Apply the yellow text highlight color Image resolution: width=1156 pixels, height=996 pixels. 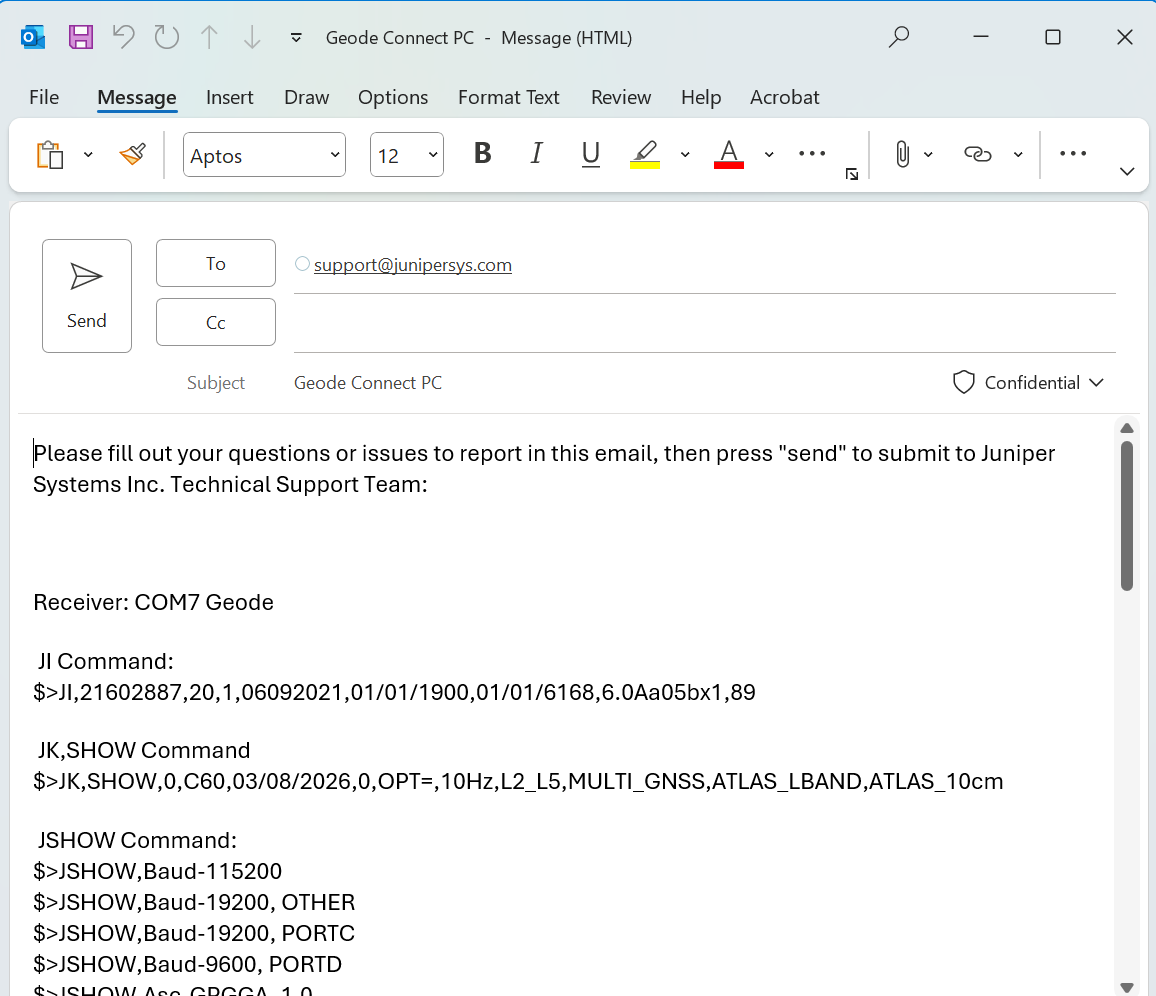pos(645,154)
